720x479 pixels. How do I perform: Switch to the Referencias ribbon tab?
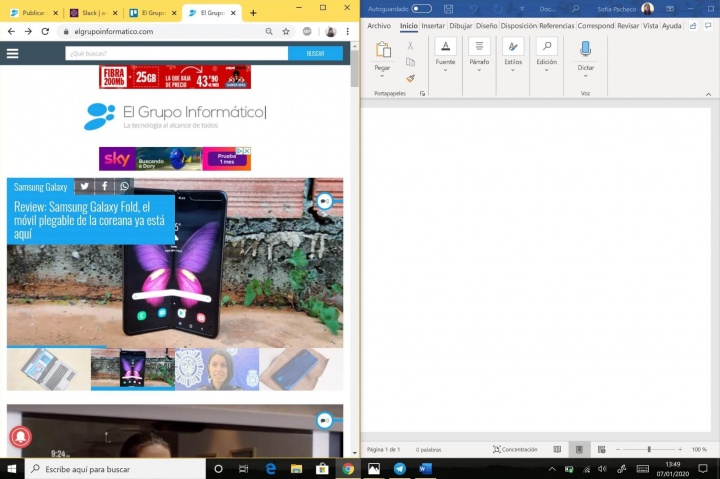pos(557,26)
